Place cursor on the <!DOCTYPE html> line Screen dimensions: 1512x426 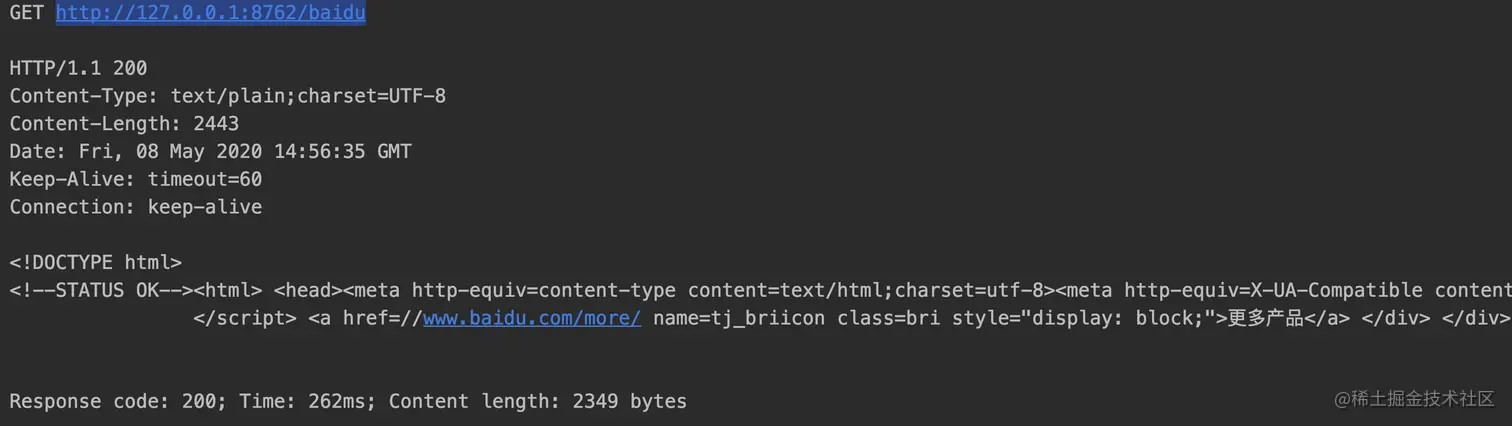(x=95, y=263)
